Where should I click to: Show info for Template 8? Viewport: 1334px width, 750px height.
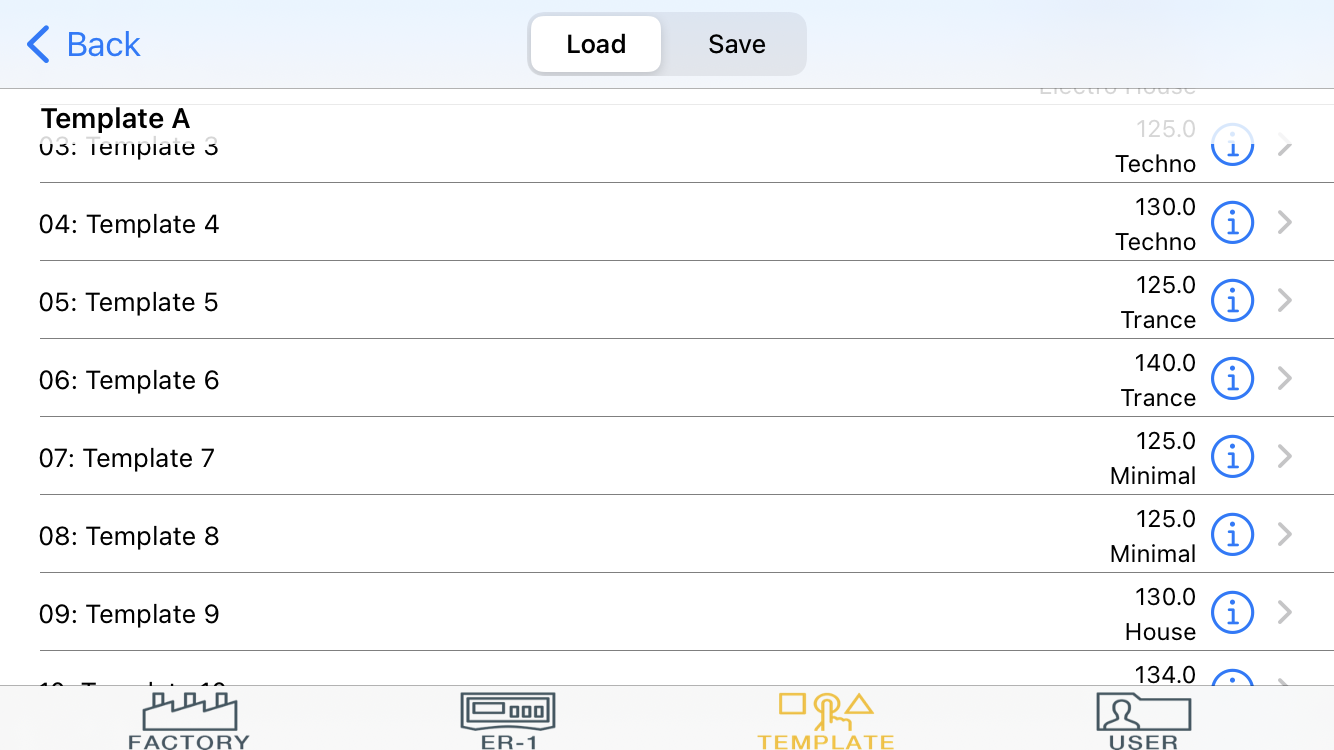[1232, 535]
